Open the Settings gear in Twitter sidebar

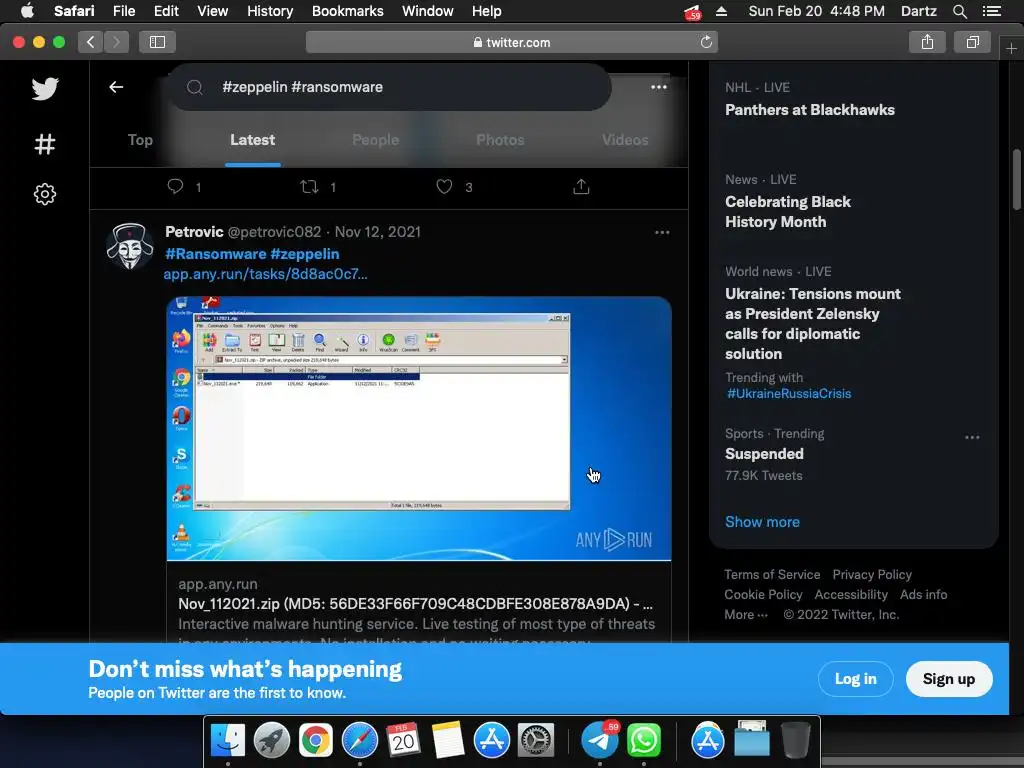click(x=44, y=194)
